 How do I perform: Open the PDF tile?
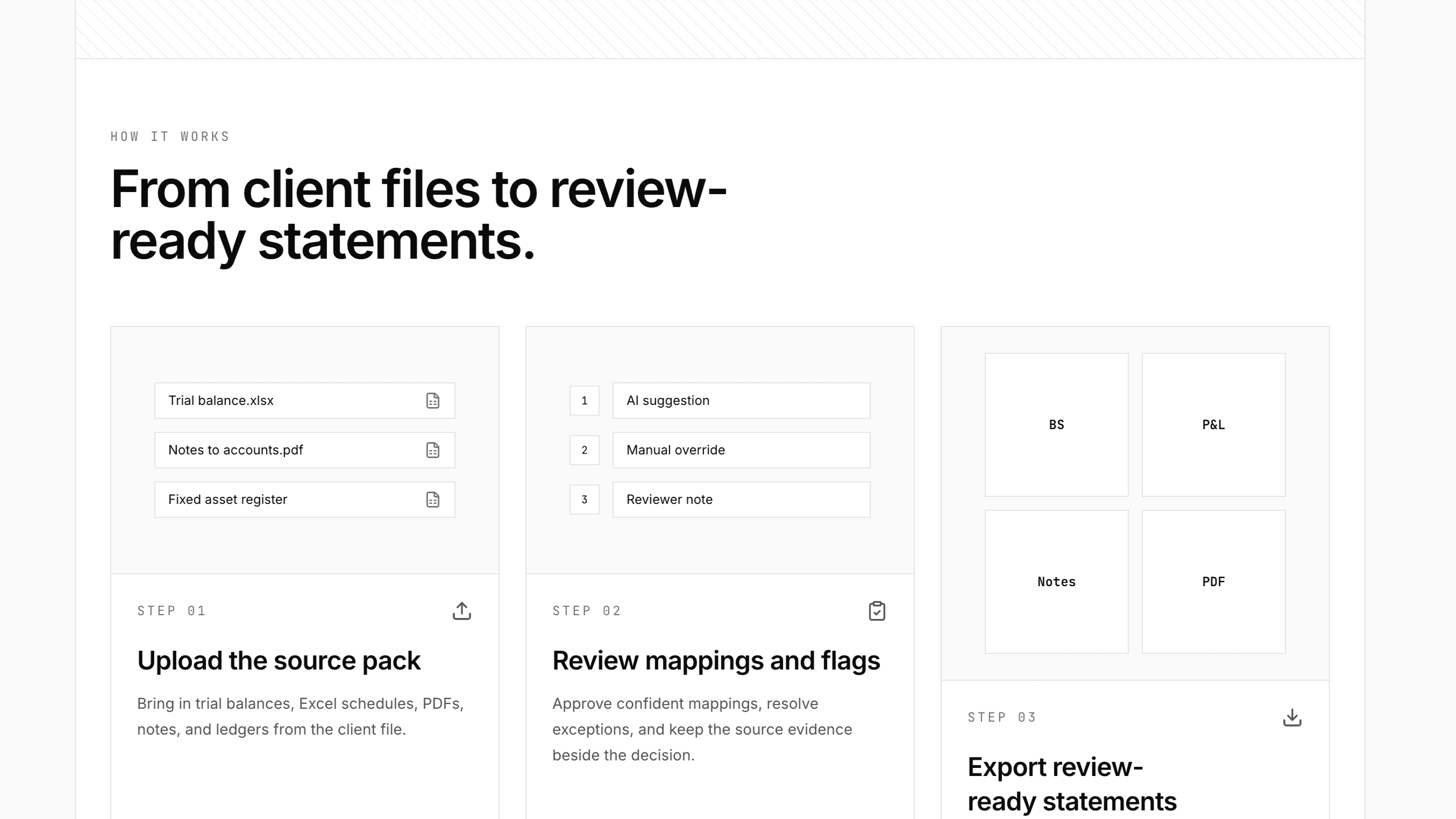[x=1213, y=582]
